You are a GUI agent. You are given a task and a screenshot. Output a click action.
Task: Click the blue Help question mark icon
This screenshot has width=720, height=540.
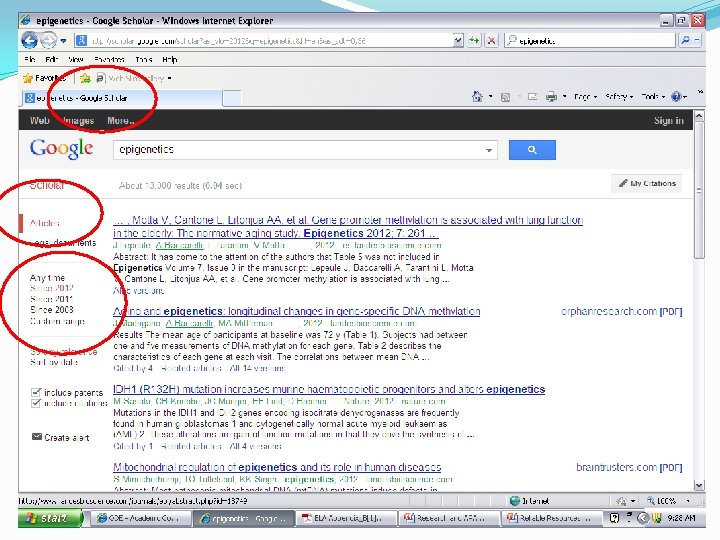pos(676,97)
